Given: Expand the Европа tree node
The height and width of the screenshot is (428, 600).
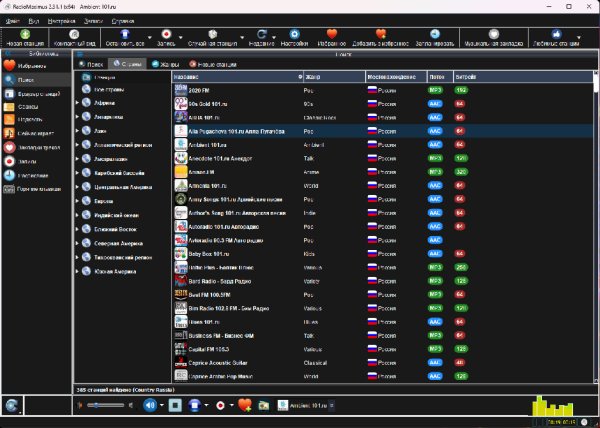Looking at the screenshot, I should click(77, 201).
